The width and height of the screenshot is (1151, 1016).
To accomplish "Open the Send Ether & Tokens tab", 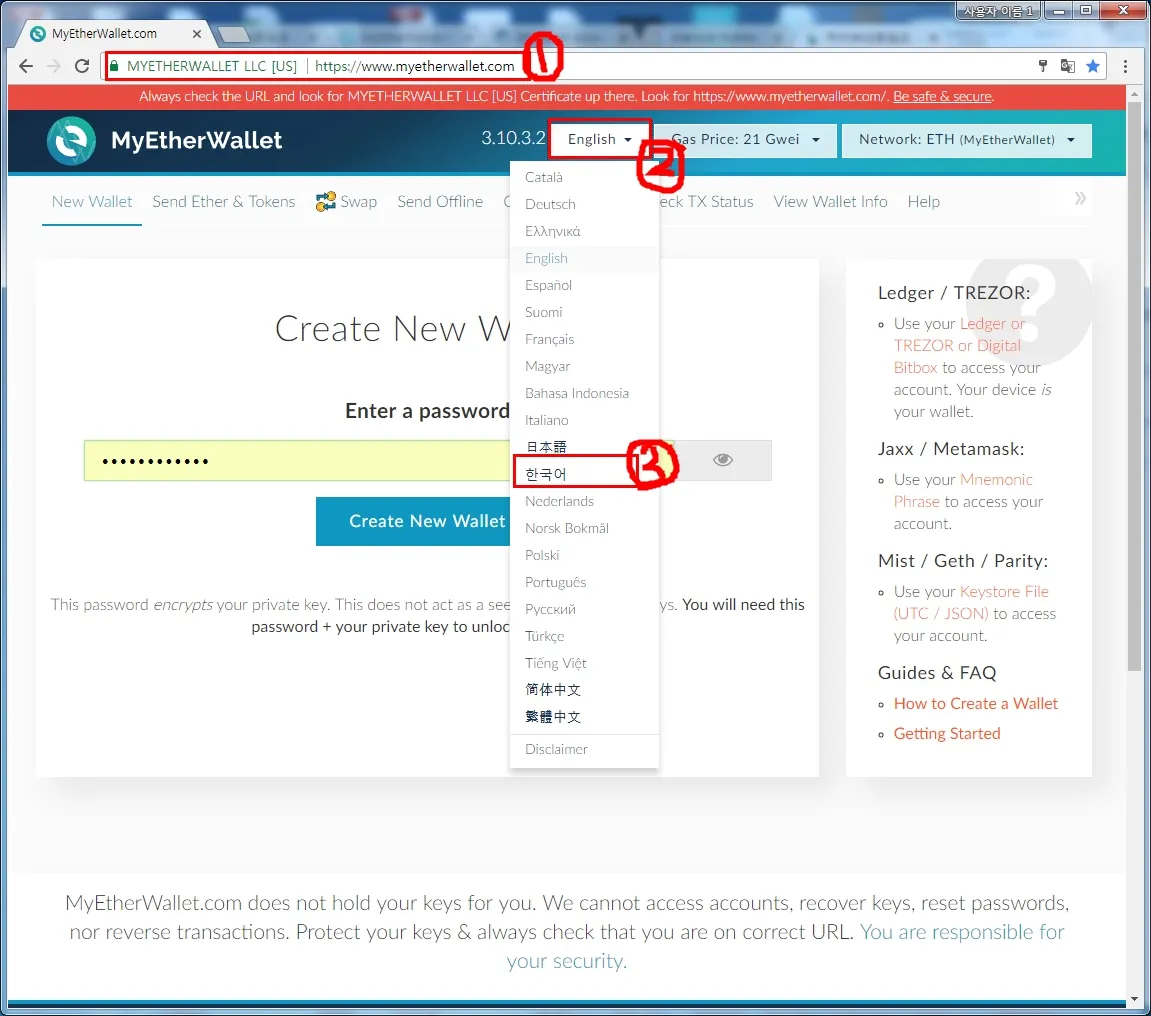I will pyautogui.click(x=224, y=202).
